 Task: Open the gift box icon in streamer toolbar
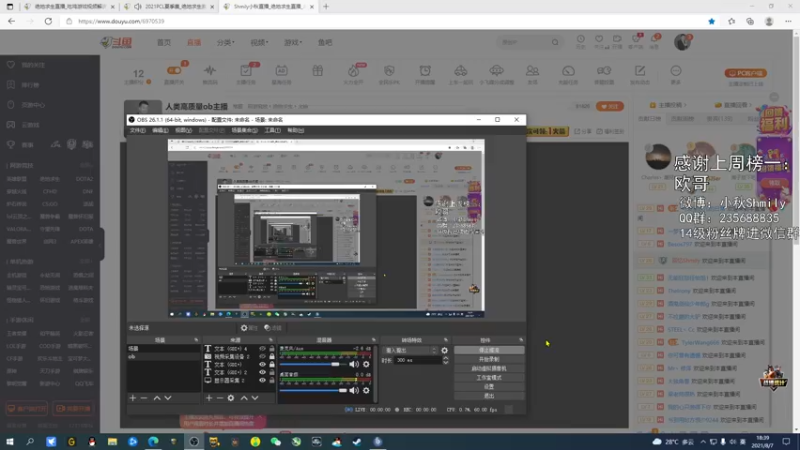click(x=317, y=71)
